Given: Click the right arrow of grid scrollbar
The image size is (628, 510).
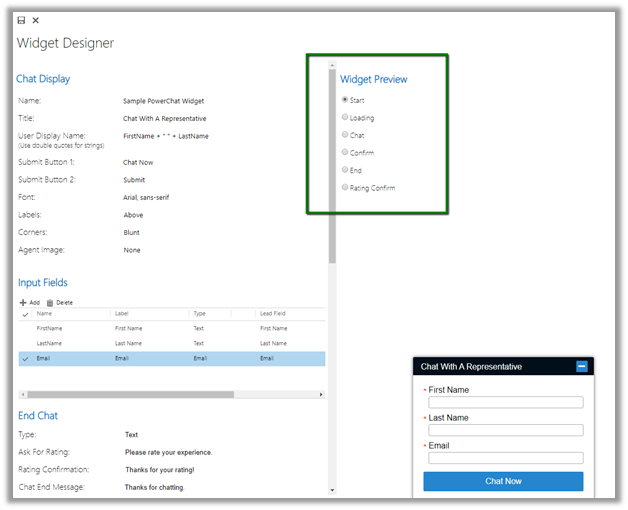Looking at the screenshot, I should click(321, 395).
